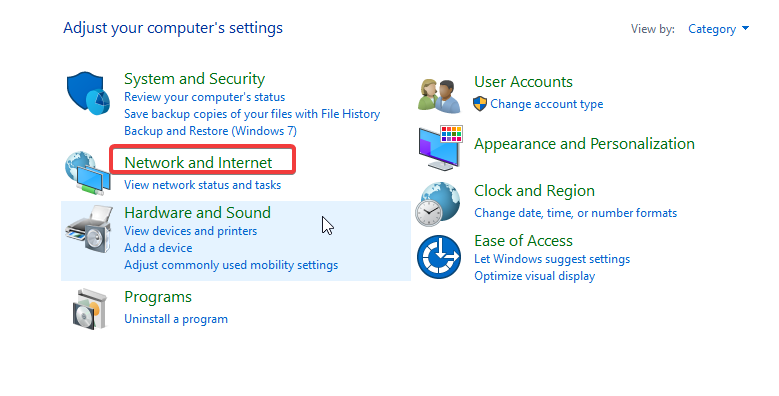
Task: Click the Network and Internet globe icon
Action: [x=87, y=173]
